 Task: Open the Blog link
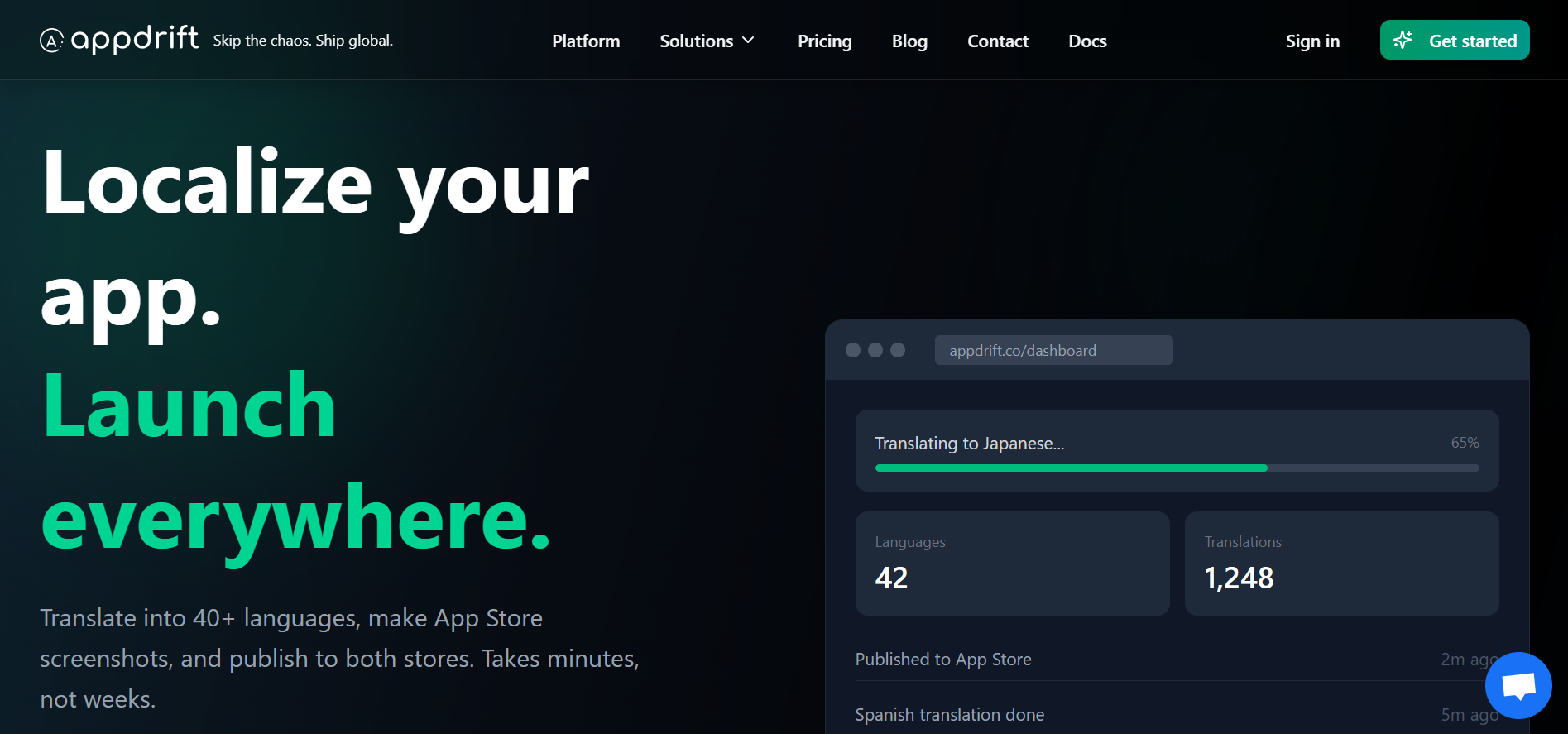[x=909, y=41]
